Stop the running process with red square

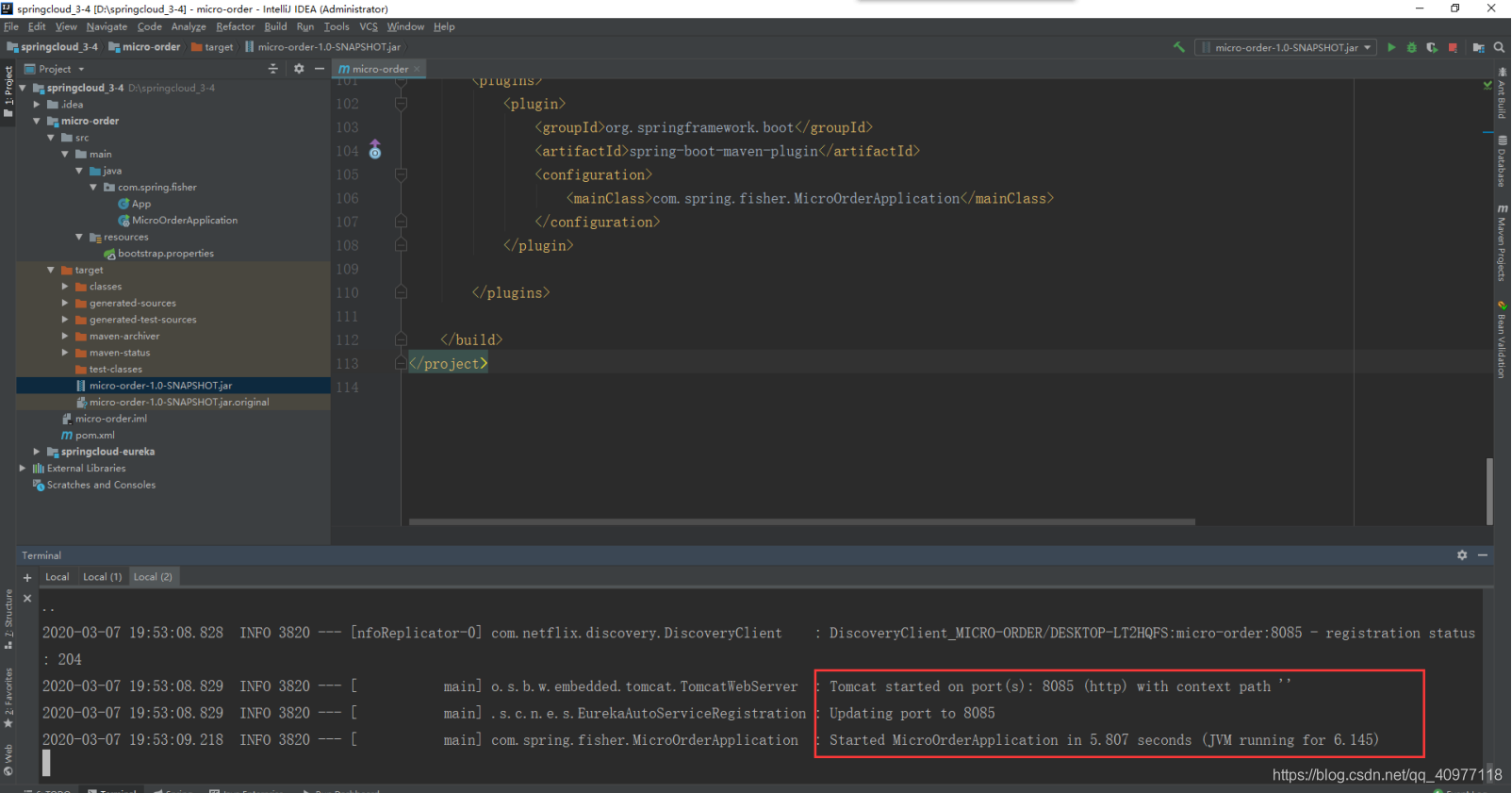click(x=1453, y=47)
